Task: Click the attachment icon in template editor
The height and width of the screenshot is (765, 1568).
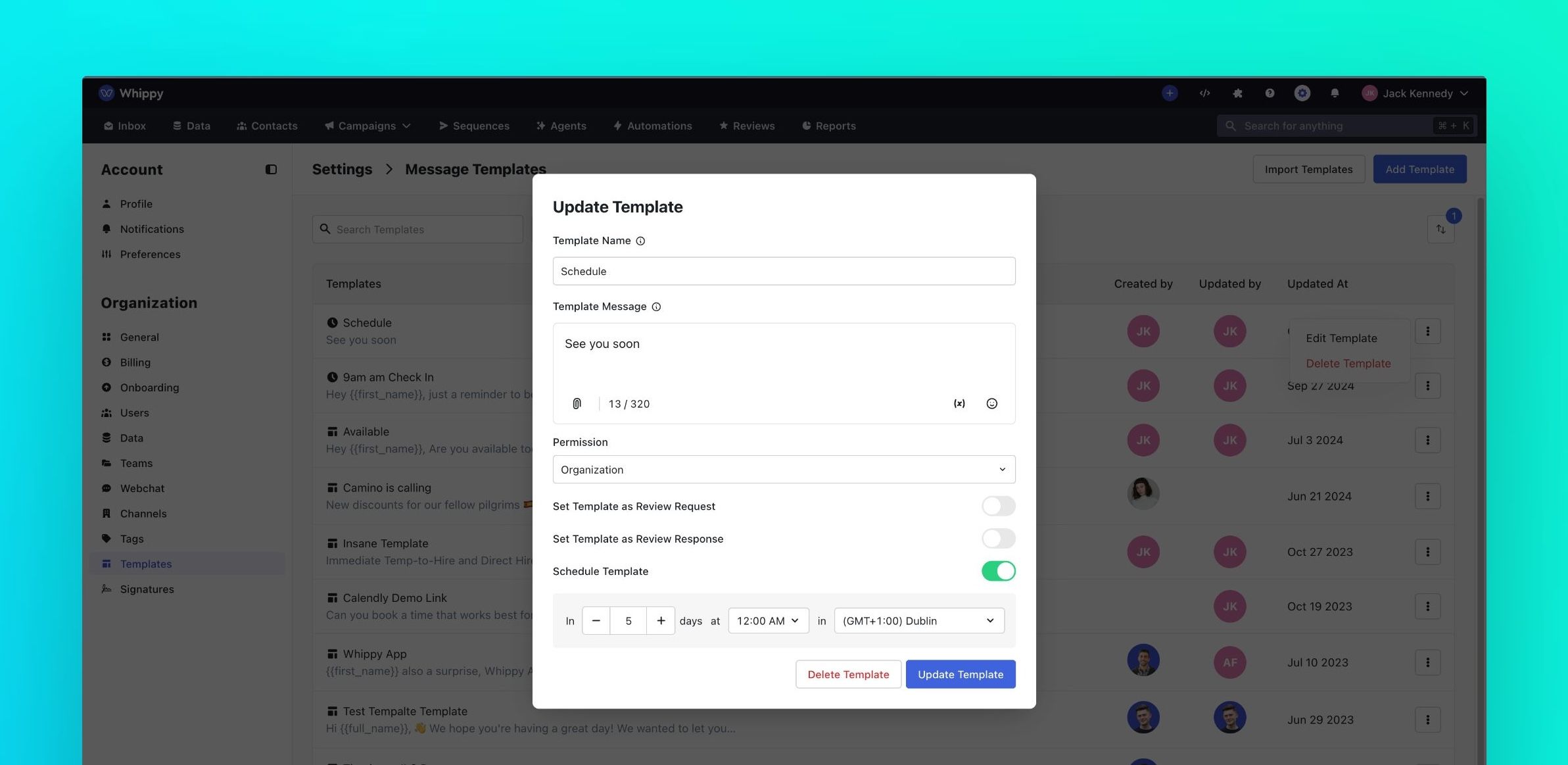Action: pos(576,403)
